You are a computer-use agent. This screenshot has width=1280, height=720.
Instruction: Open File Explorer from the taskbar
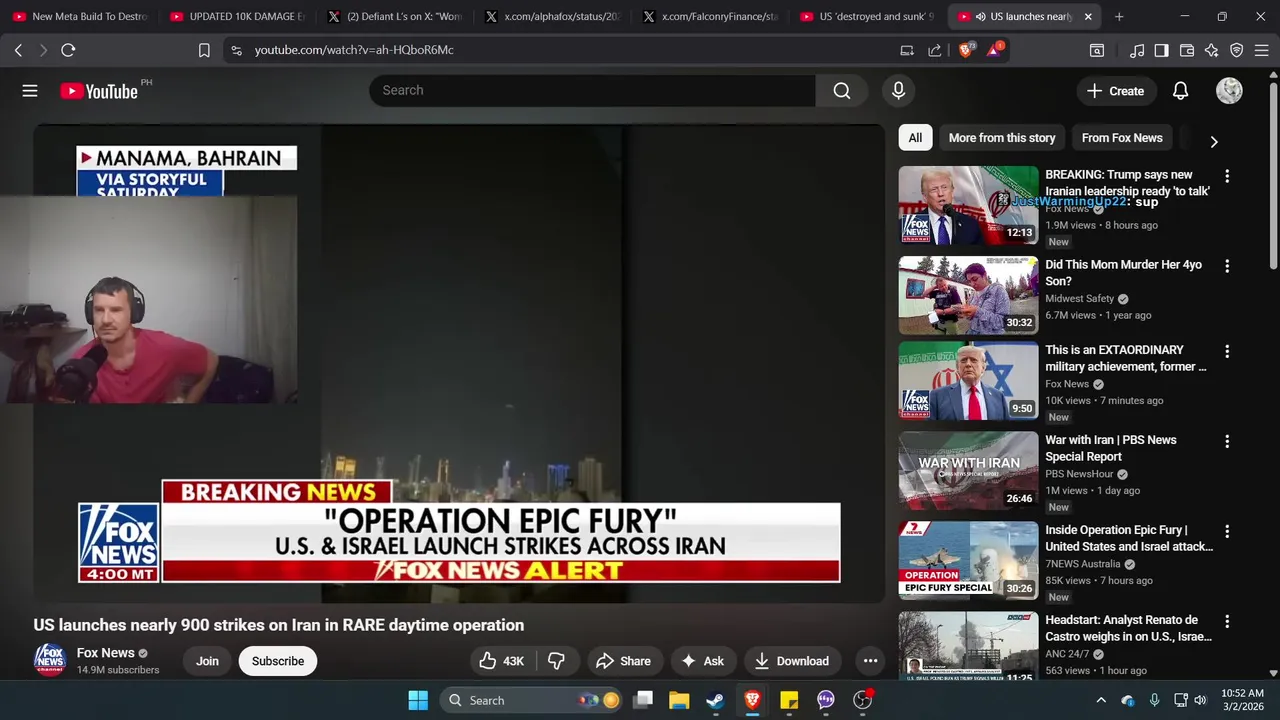coord(679,700)
